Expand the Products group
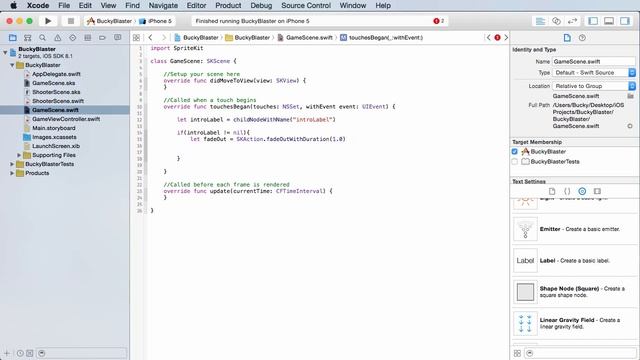Image resolution: width=640 pixels, height=360 pixels. (12, 173)
